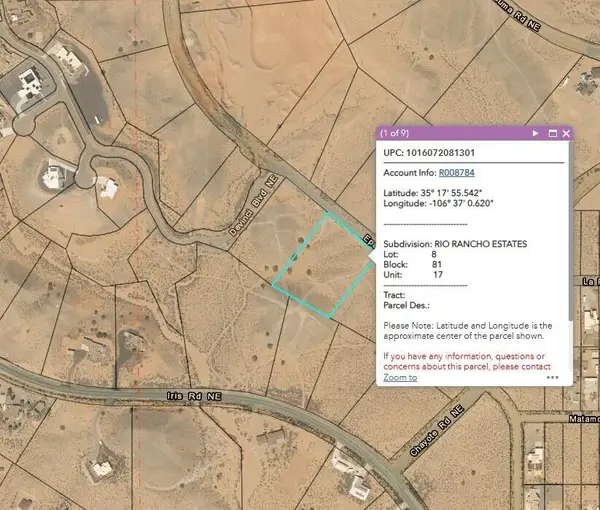Click the Iris Rd NE map label
600x510 pixels.
194,396
